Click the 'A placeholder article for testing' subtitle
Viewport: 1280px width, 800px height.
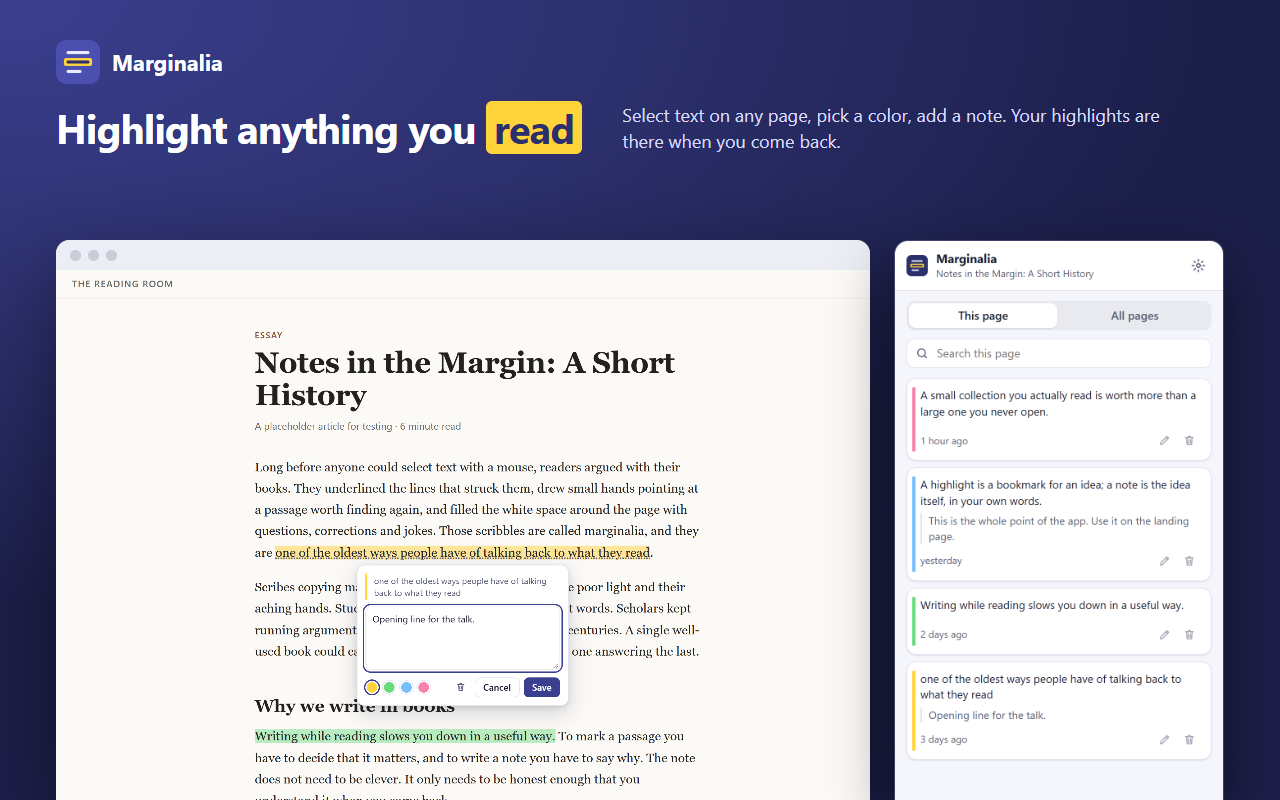pyautogui.click(x=358, y=427)
